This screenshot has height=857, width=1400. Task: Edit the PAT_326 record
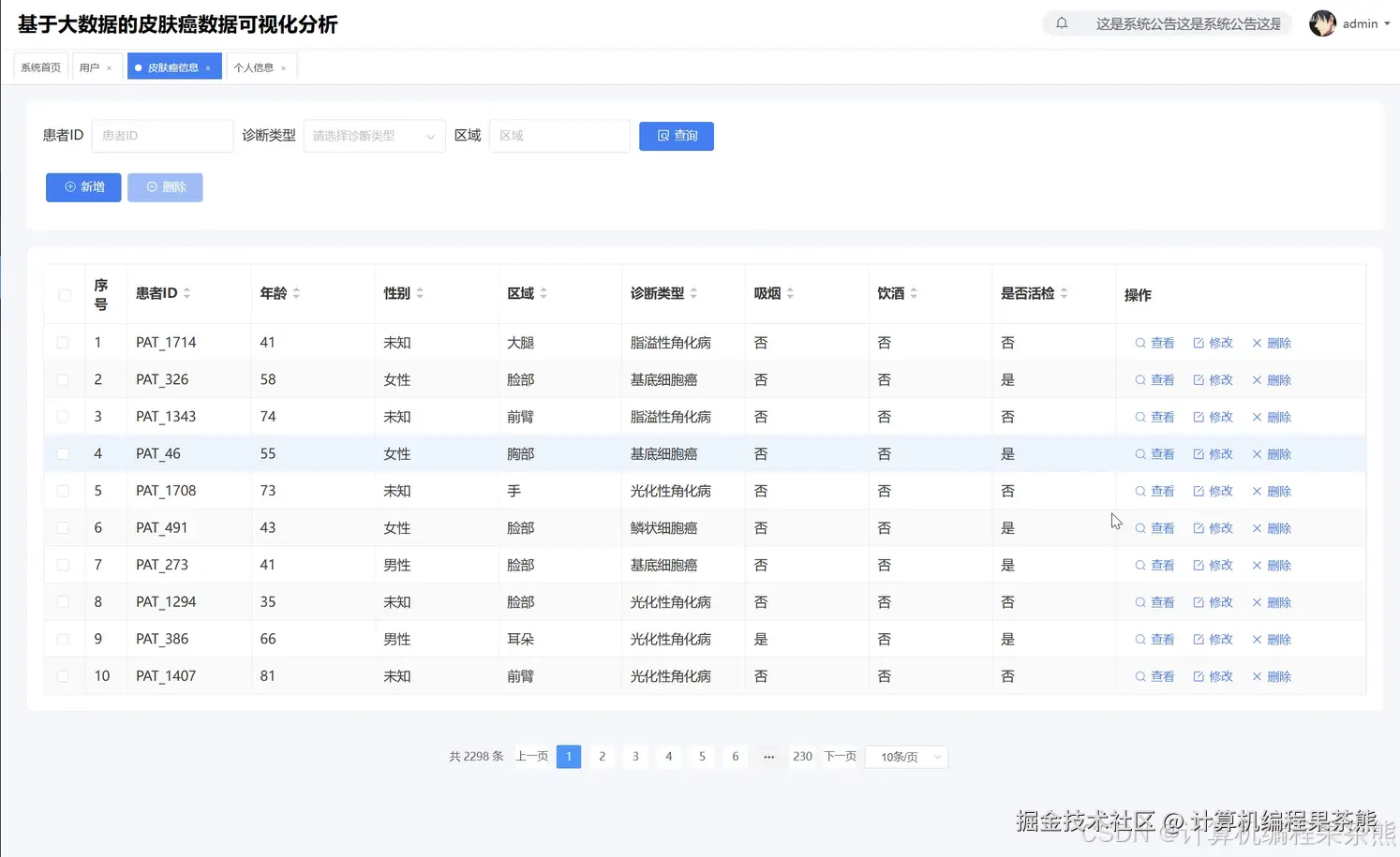point(1213,380)
